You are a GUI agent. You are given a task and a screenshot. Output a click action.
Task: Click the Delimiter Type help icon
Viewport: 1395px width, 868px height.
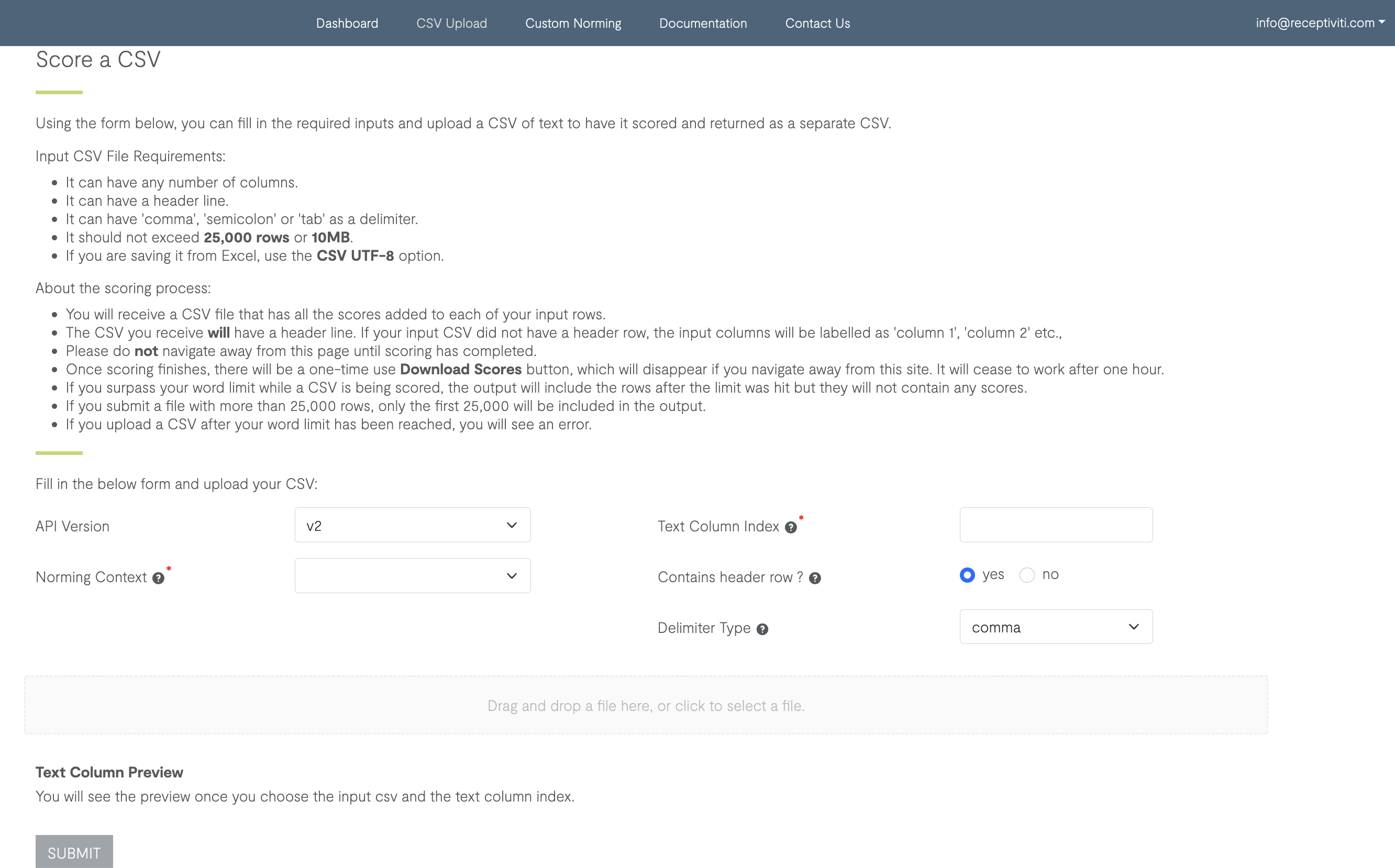point(762,629)
